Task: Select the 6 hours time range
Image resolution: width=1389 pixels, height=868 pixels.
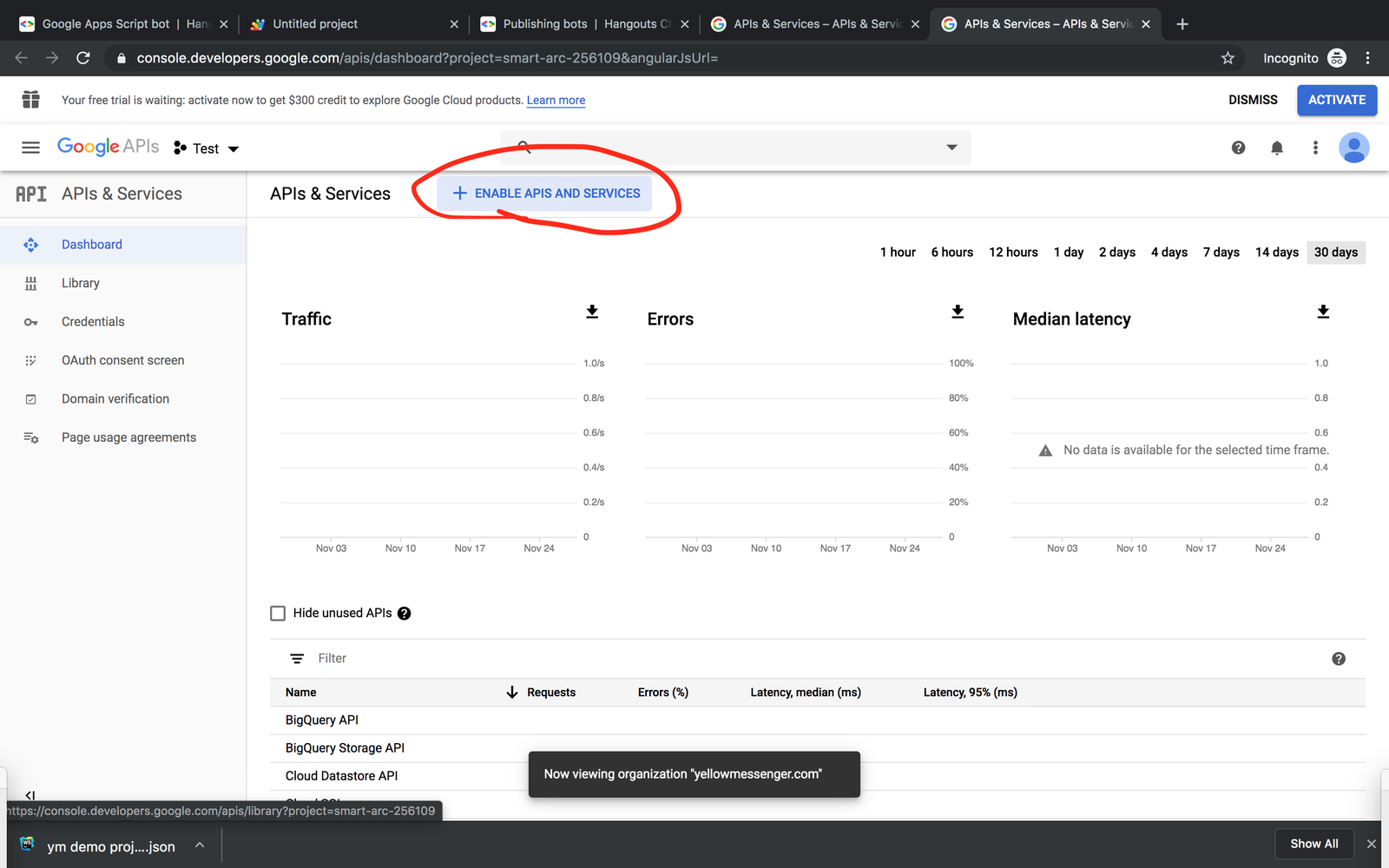Action: click(952, 253)
